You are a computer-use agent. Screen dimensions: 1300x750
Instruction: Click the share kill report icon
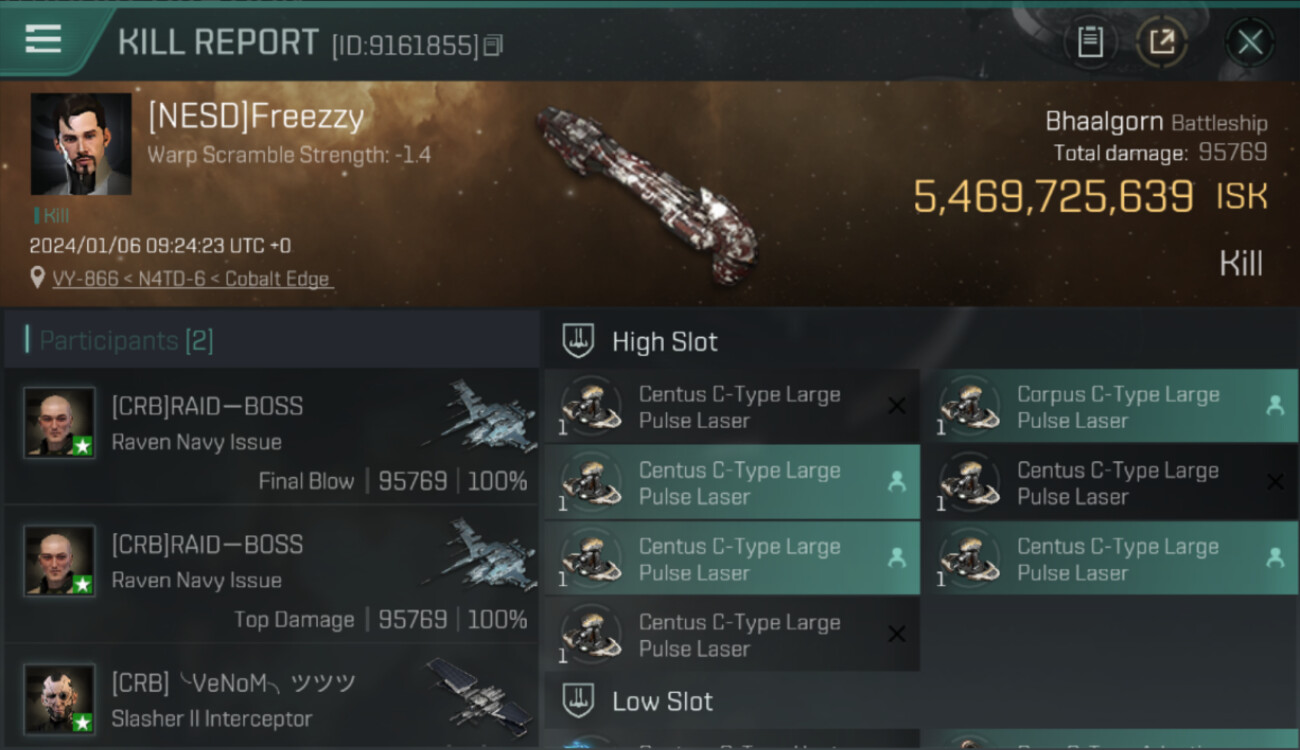1162,42
